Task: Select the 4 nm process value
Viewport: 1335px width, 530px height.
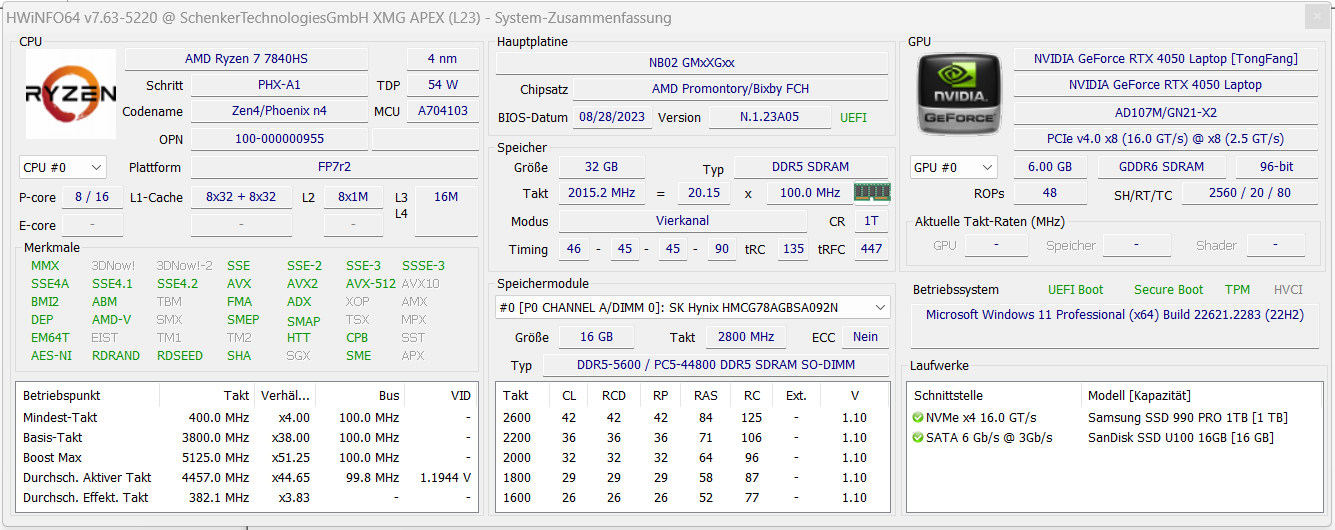Action: click(x=443, y=59)
